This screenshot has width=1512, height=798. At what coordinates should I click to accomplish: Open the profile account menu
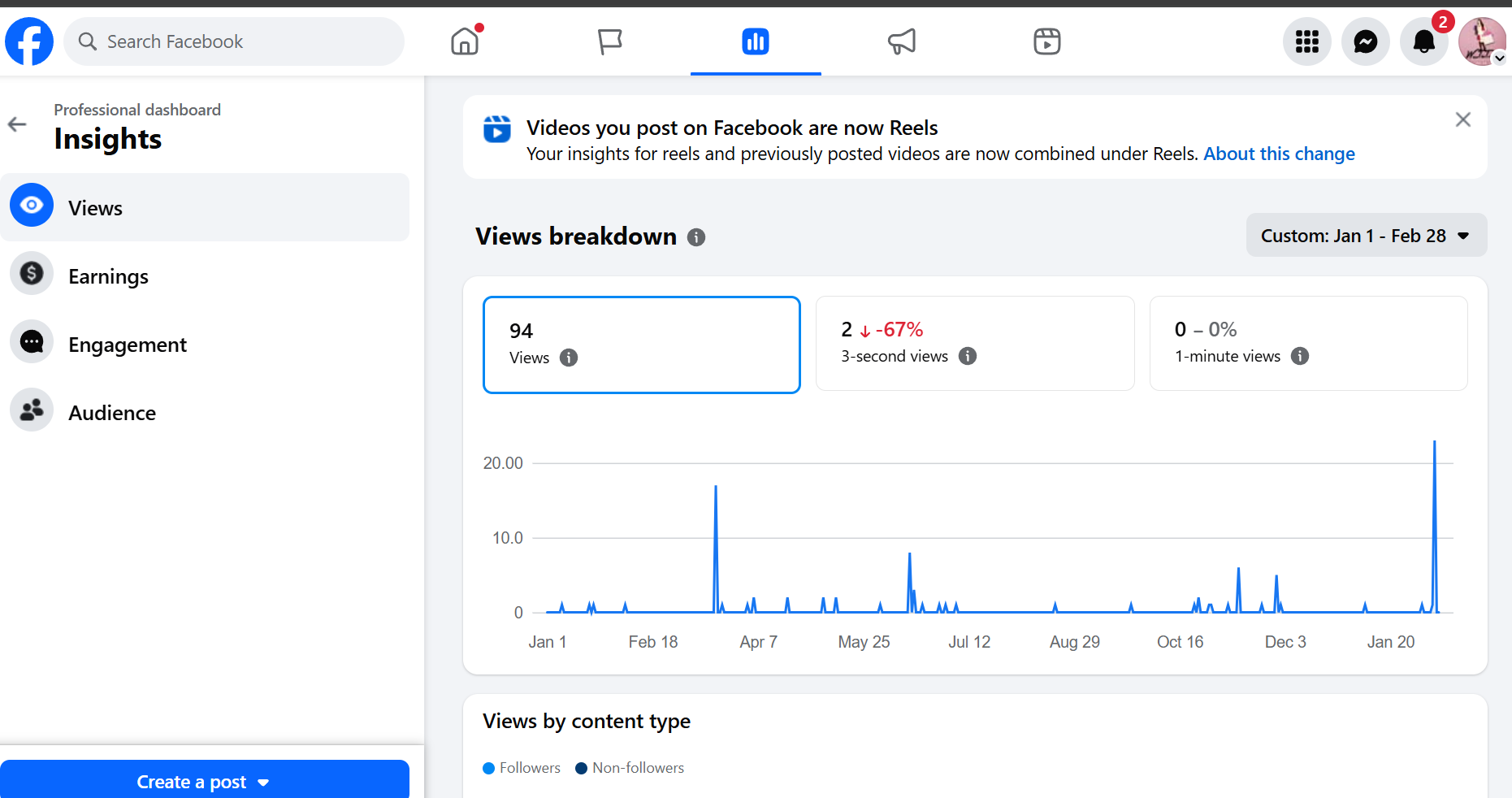pyautogui.click(x=1482, y=41)
